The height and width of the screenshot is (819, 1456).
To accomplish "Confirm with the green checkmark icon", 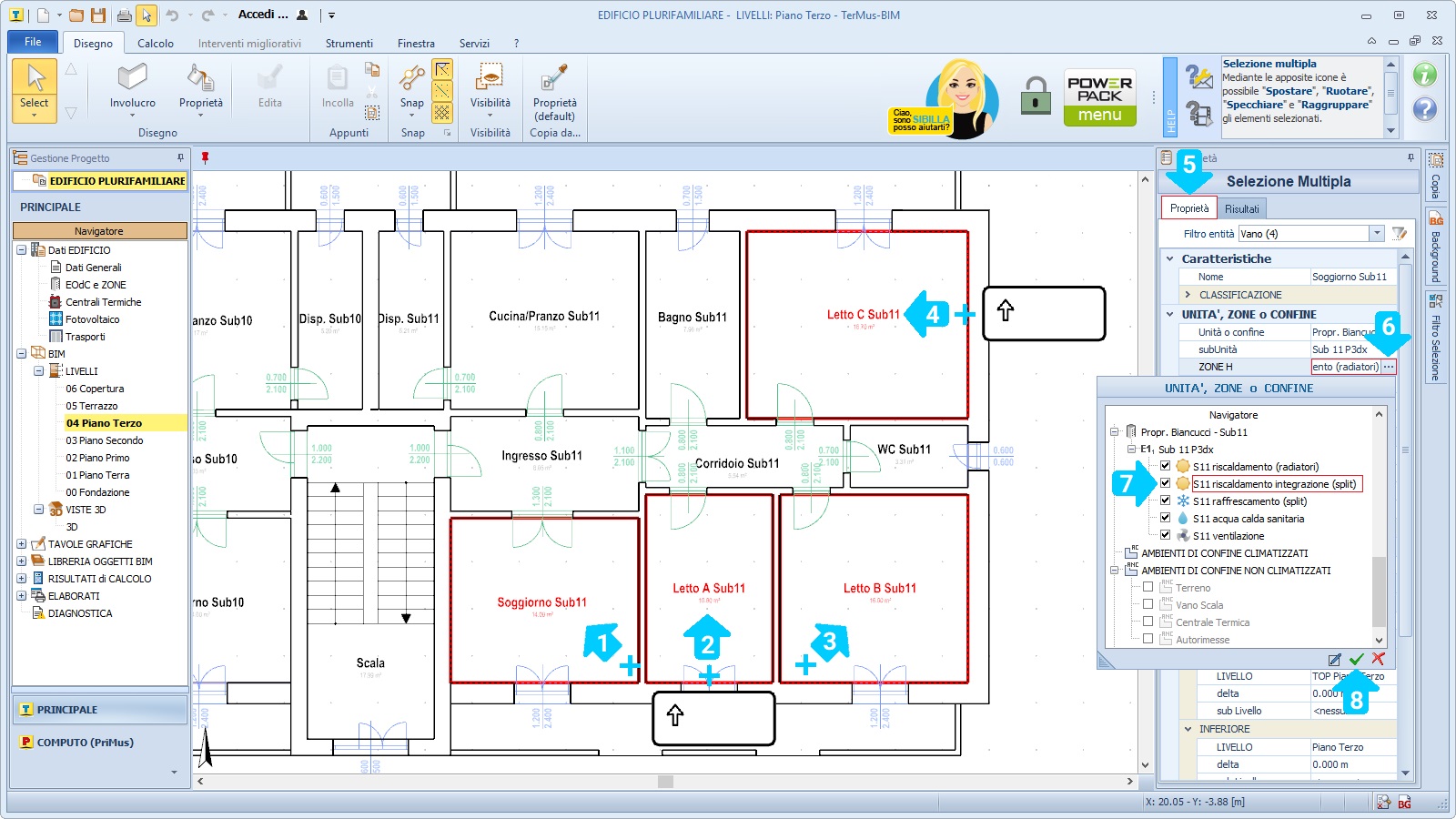I will pyautogui.click(x=1356, y=659).
